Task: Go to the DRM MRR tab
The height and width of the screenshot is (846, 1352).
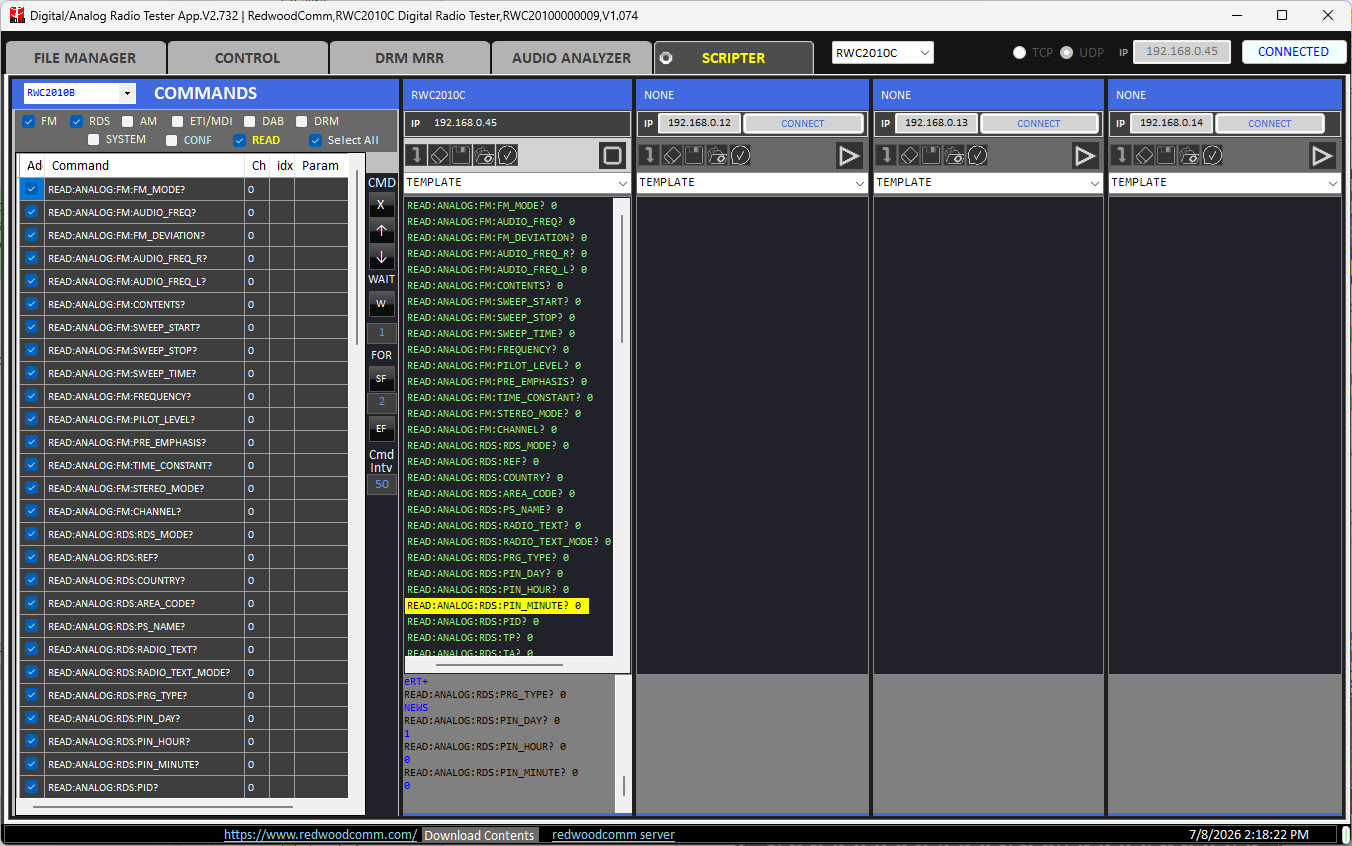Action: click(x=409, y=58)
